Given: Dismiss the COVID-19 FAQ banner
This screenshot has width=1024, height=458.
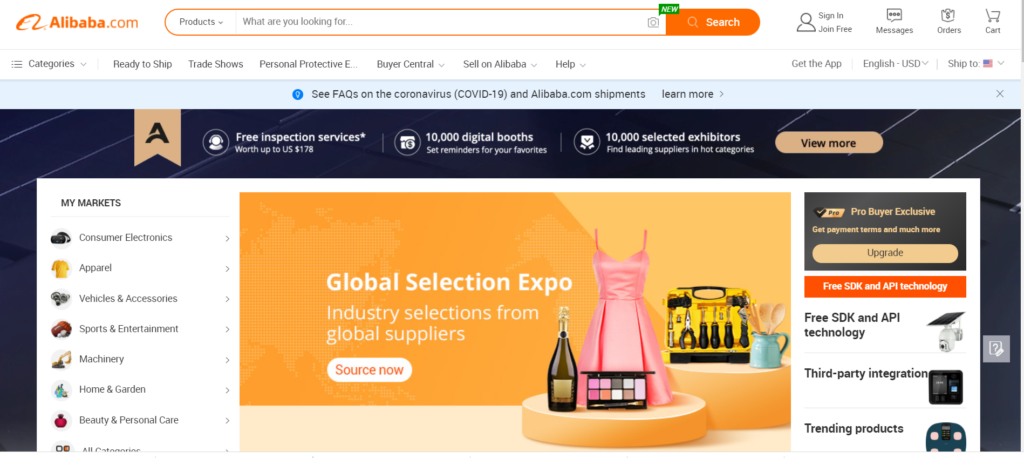Looking at the screenshot, I should pos(1000,94).
